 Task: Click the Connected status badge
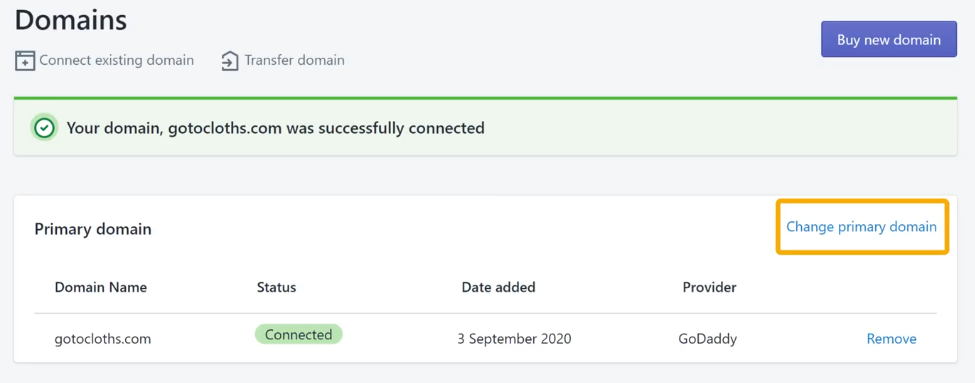tap(298, 335)
